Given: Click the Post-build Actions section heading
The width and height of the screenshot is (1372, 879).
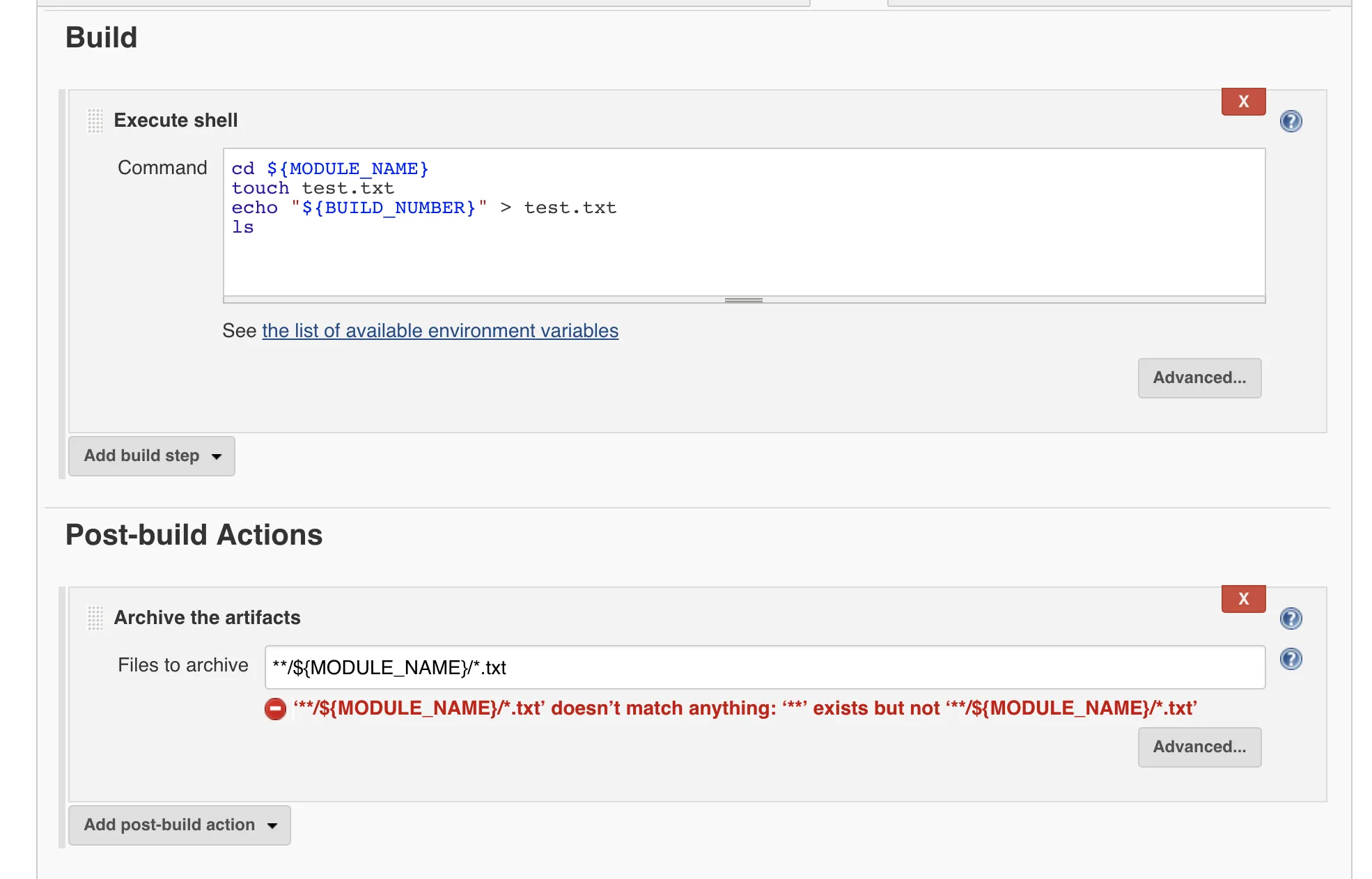Looking at the screenshot, I should tap(194, 535).
